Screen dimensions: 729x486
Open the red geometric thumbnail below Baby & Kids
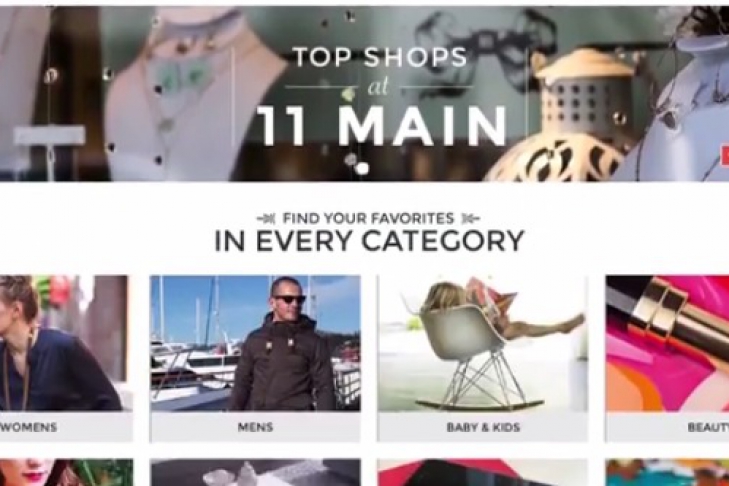(x=483, y=473)
